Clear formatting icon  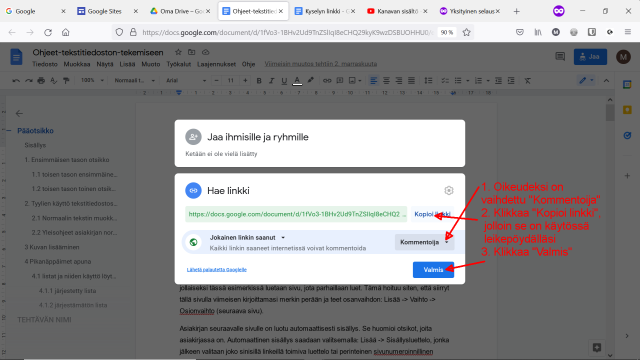(x=527, y=81)
